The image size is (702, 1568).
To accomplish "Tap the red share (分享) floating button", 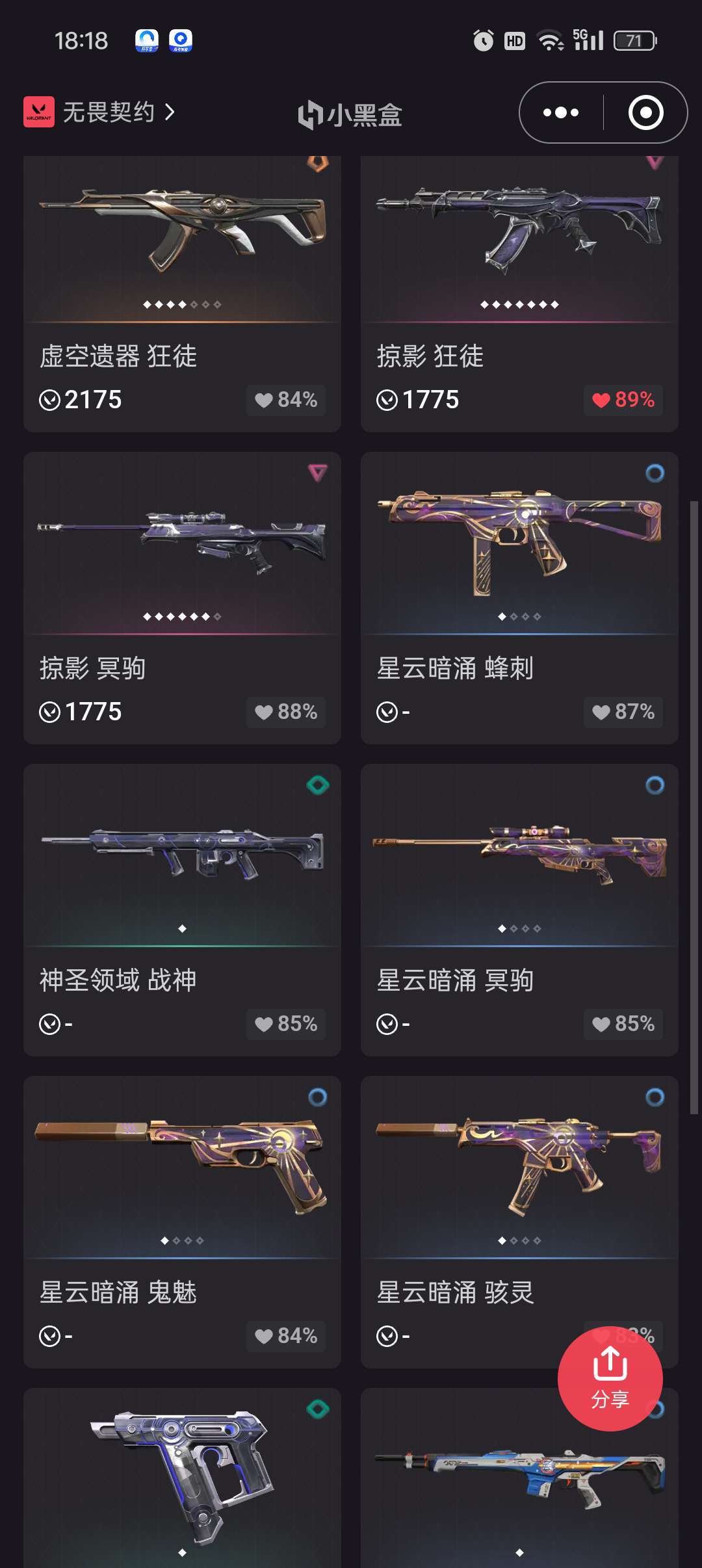I will click(x=610, y=1378).
